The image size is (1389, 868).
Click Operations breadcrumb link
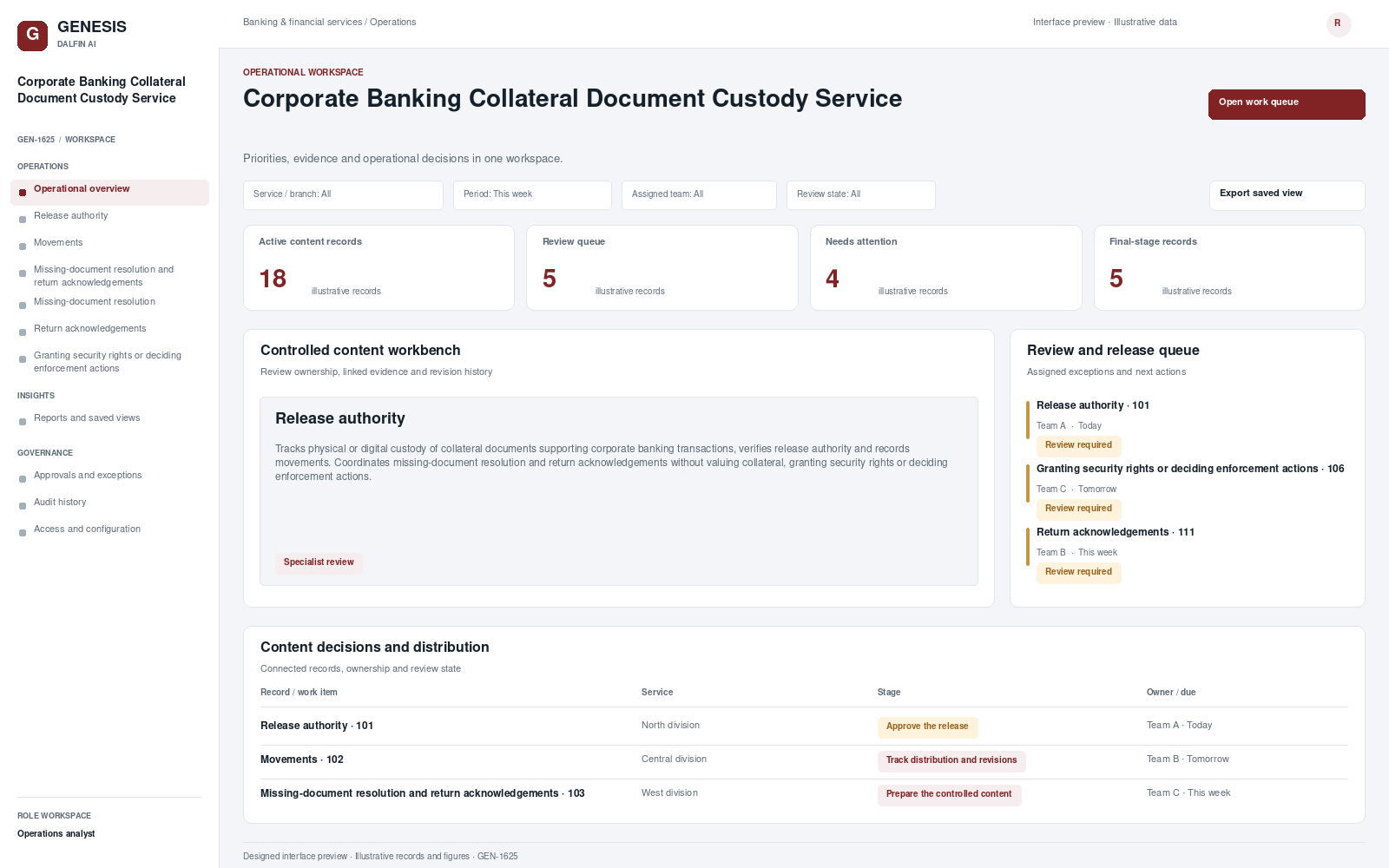pyautogui.click(x=392, y=23)
